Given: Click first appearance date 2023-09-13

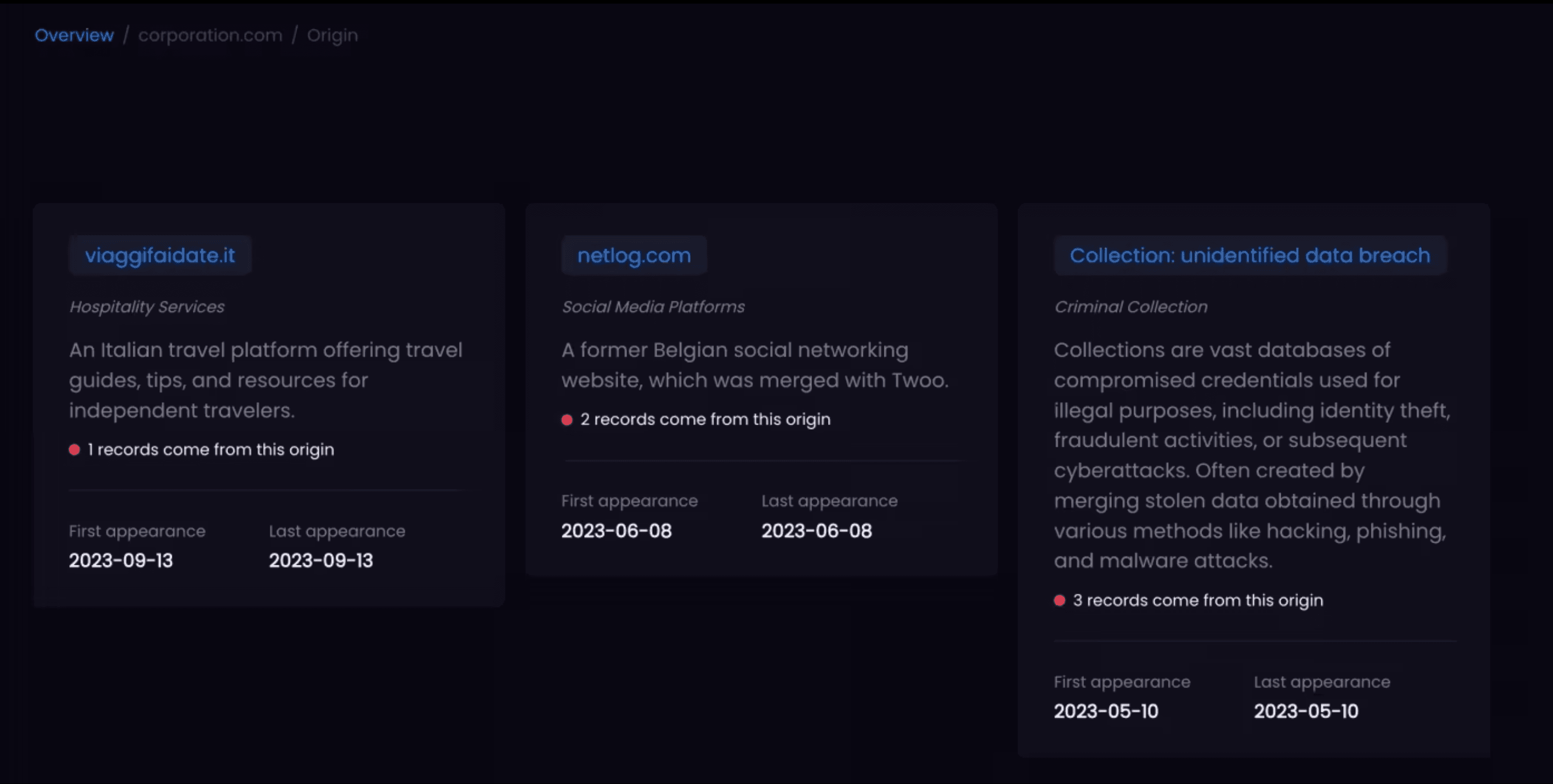Looking at the screenshot, I should pyautogui.click(x=121, y=561).
